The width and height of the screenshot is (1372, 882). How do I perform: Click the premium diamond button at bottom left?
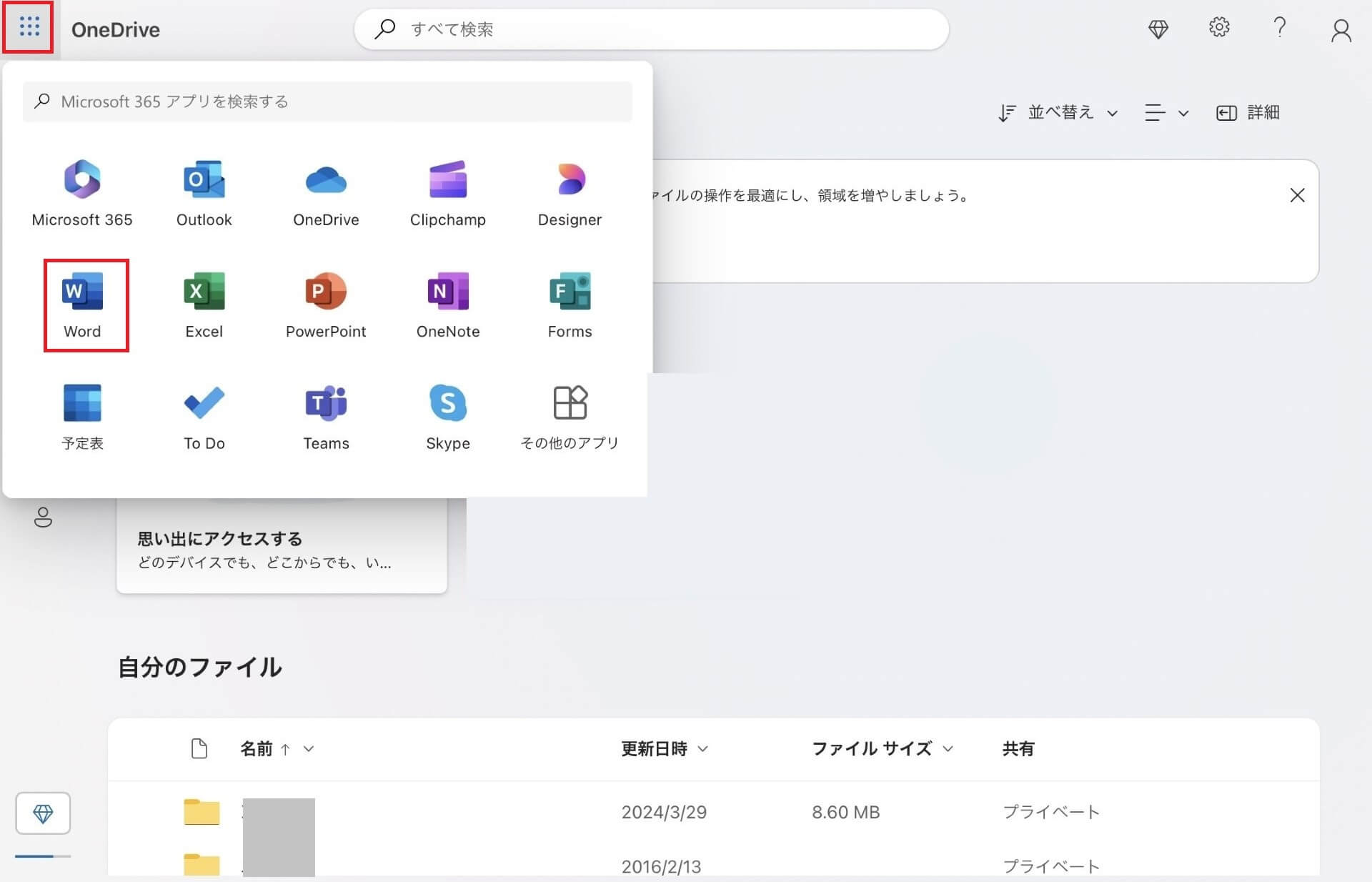pos(43,813)
